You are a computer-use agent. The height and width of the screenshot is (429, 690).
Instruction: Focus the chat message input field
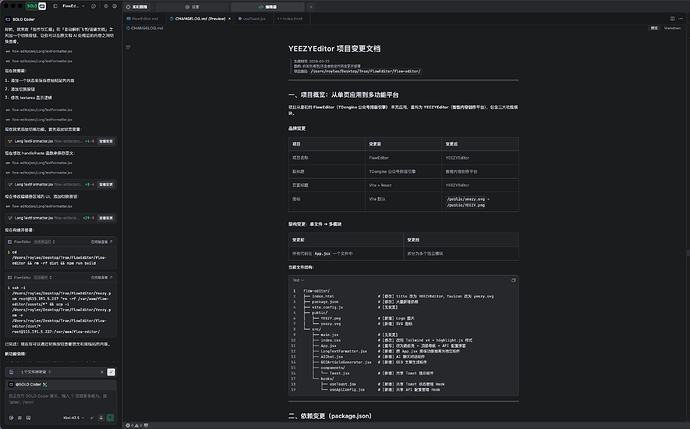61,399
